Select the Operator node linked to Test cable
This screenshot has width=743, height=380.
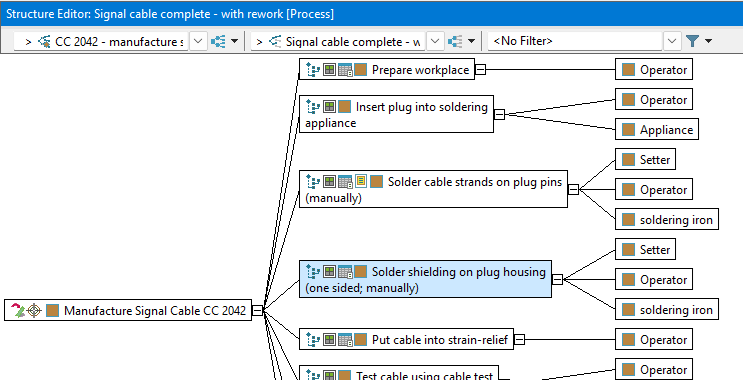pyautogui.click(x=654, y=370)
